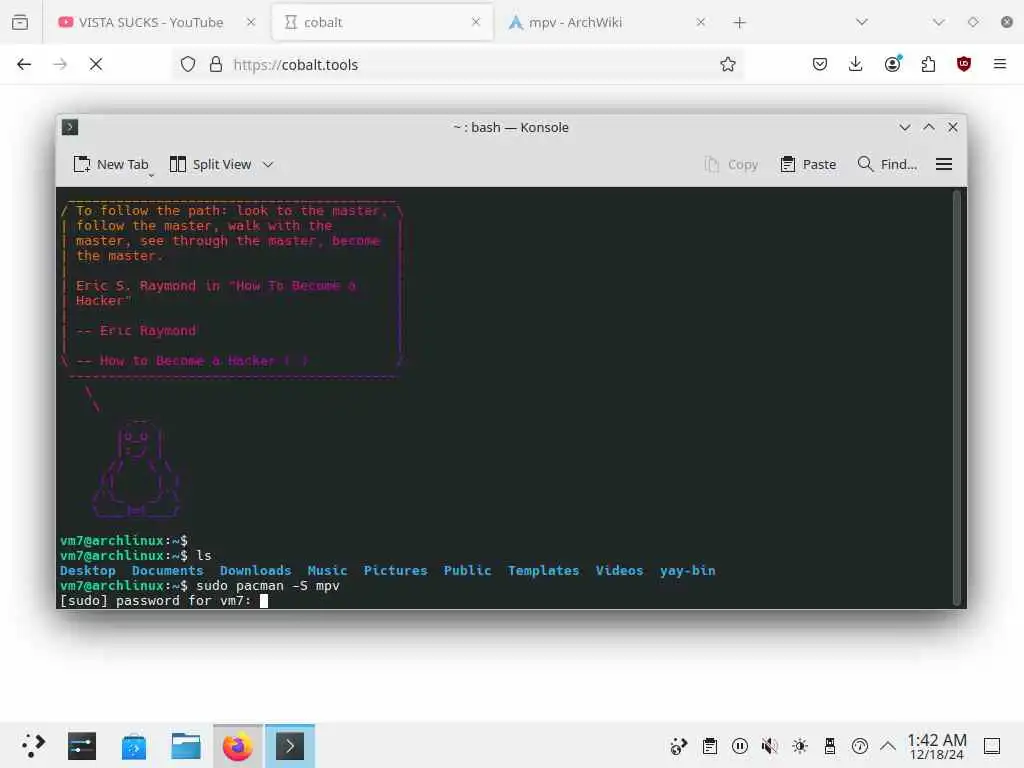
Task: Stop loading the cobalt page
Action: pyautogui.click(x=96, y=64)
